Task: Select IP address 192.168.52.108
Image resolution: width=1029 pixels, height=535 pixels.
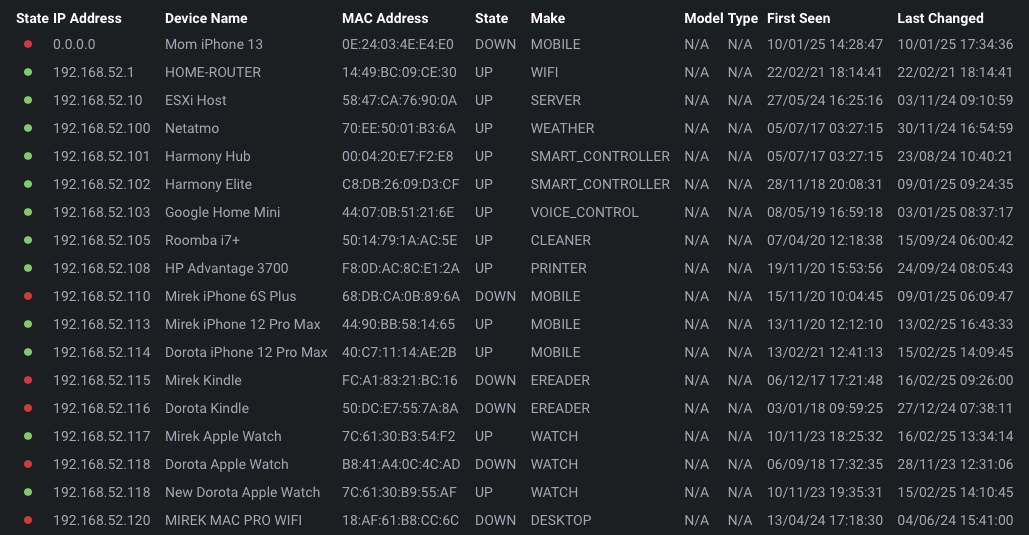Action: pos(102,268)
